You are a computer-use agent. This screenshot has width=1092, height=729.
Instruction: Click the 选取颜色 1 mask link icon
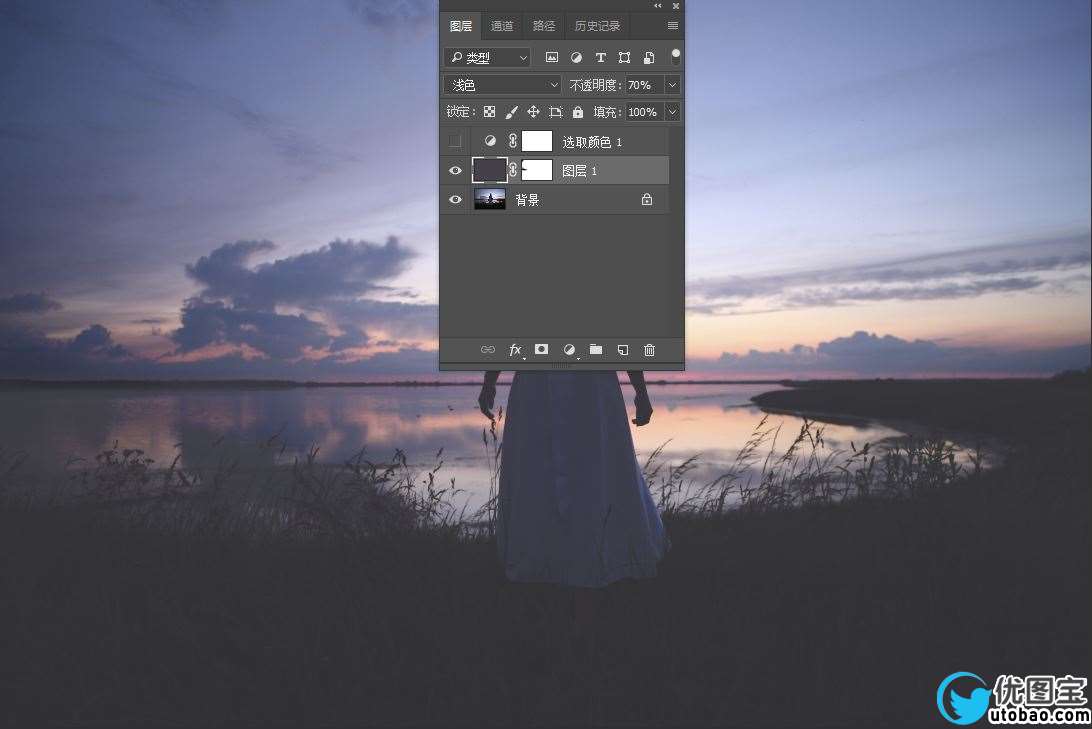513,141
